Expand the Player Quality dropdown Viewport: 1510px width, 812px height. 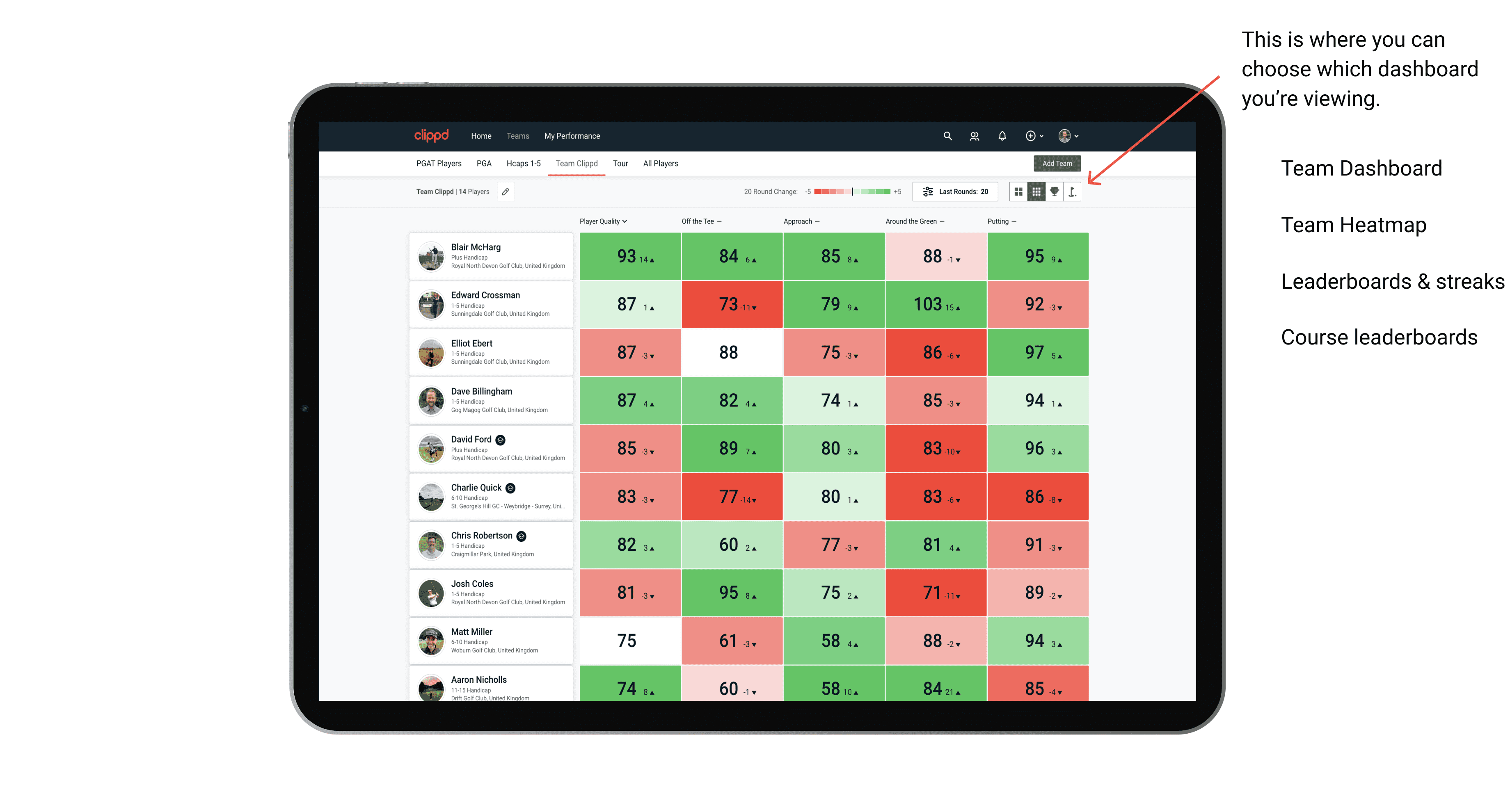click(x=604, y=222)
